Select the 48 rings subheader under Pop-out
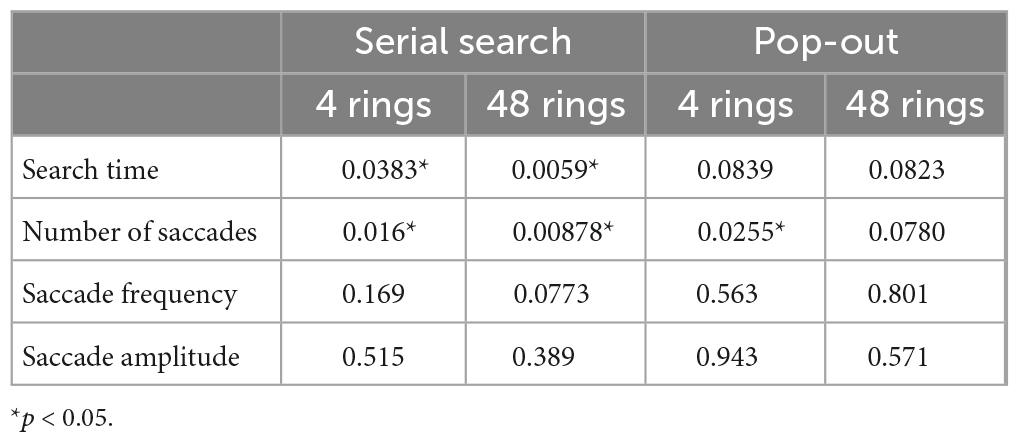This screenshot has height=443, width=1020. pyautogui.click(x=914, y=104)
